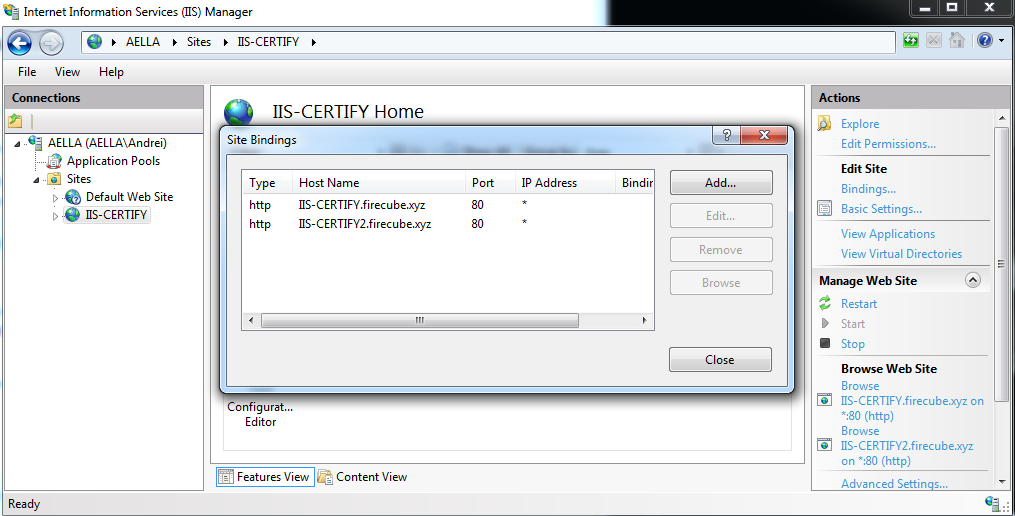Select the IIS-CERTIFY.firecube.xyz binding row
Screen dimensions: 1015x516
click(448, 205)
